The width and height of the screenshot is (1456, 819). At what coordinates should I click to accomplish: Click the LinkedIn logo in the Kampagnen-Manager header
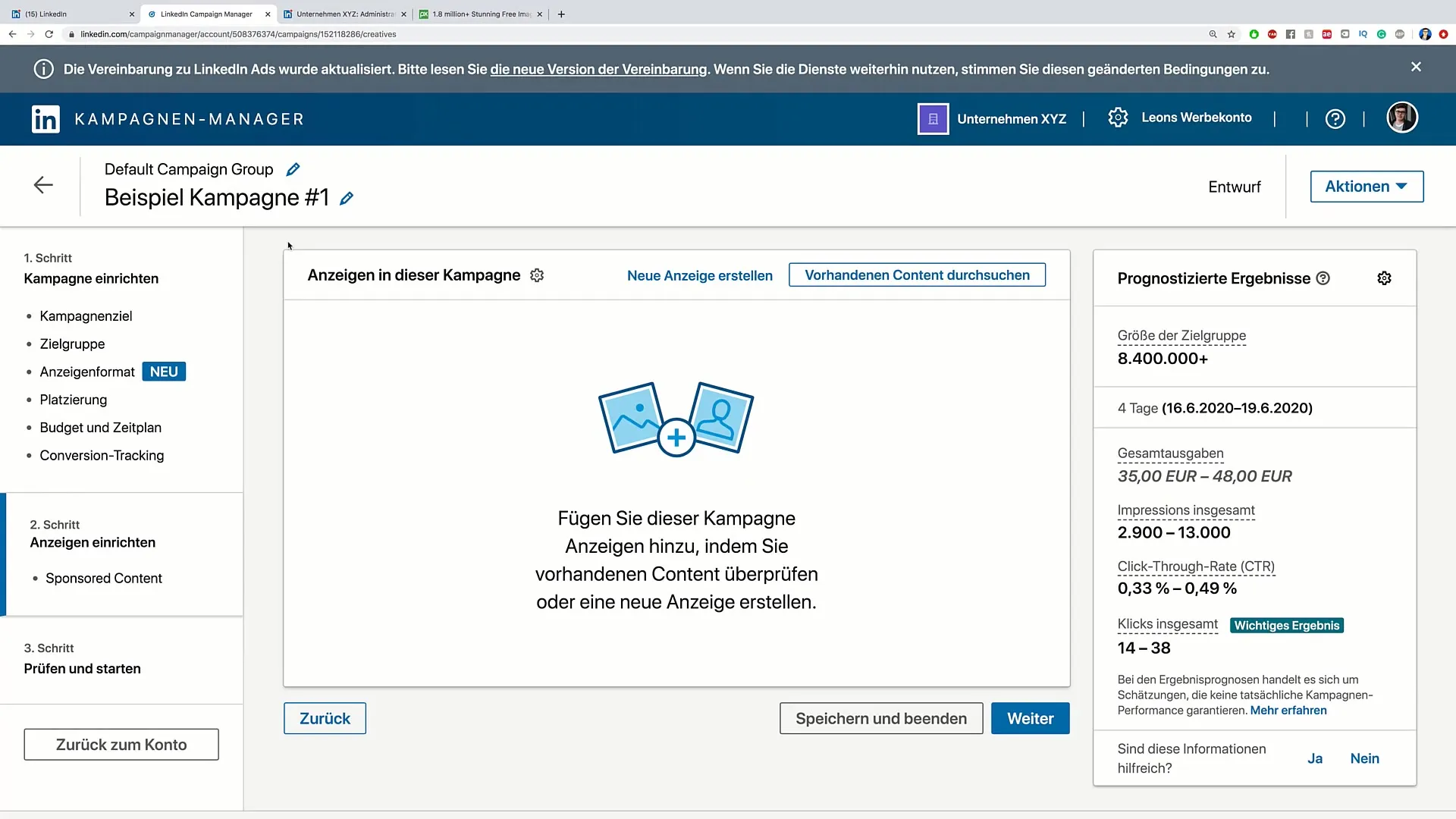pos(45,119)
